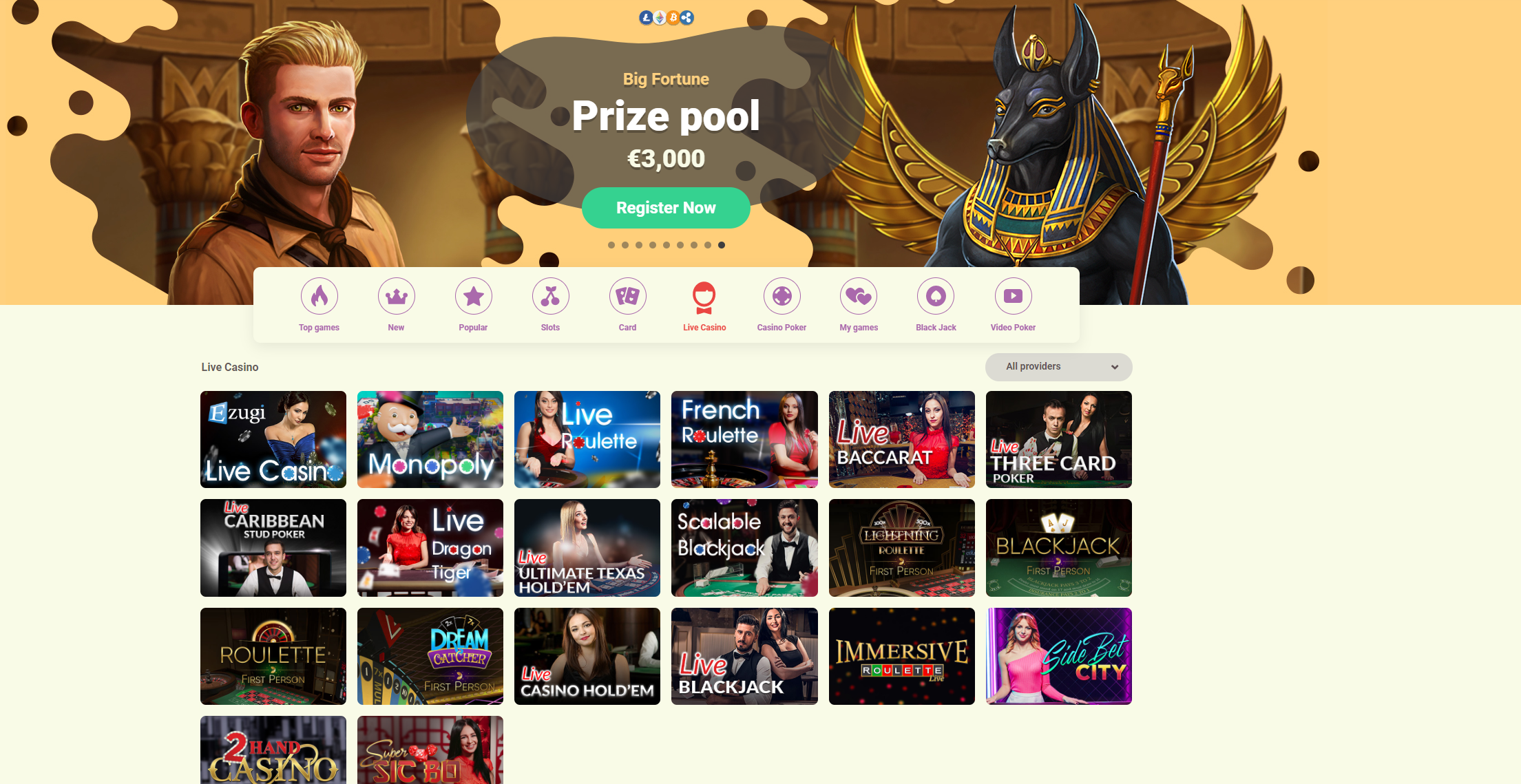Launch the Side Bet City game
1521x784 pixels.
pyautogui.click(x=1059, y=656)
